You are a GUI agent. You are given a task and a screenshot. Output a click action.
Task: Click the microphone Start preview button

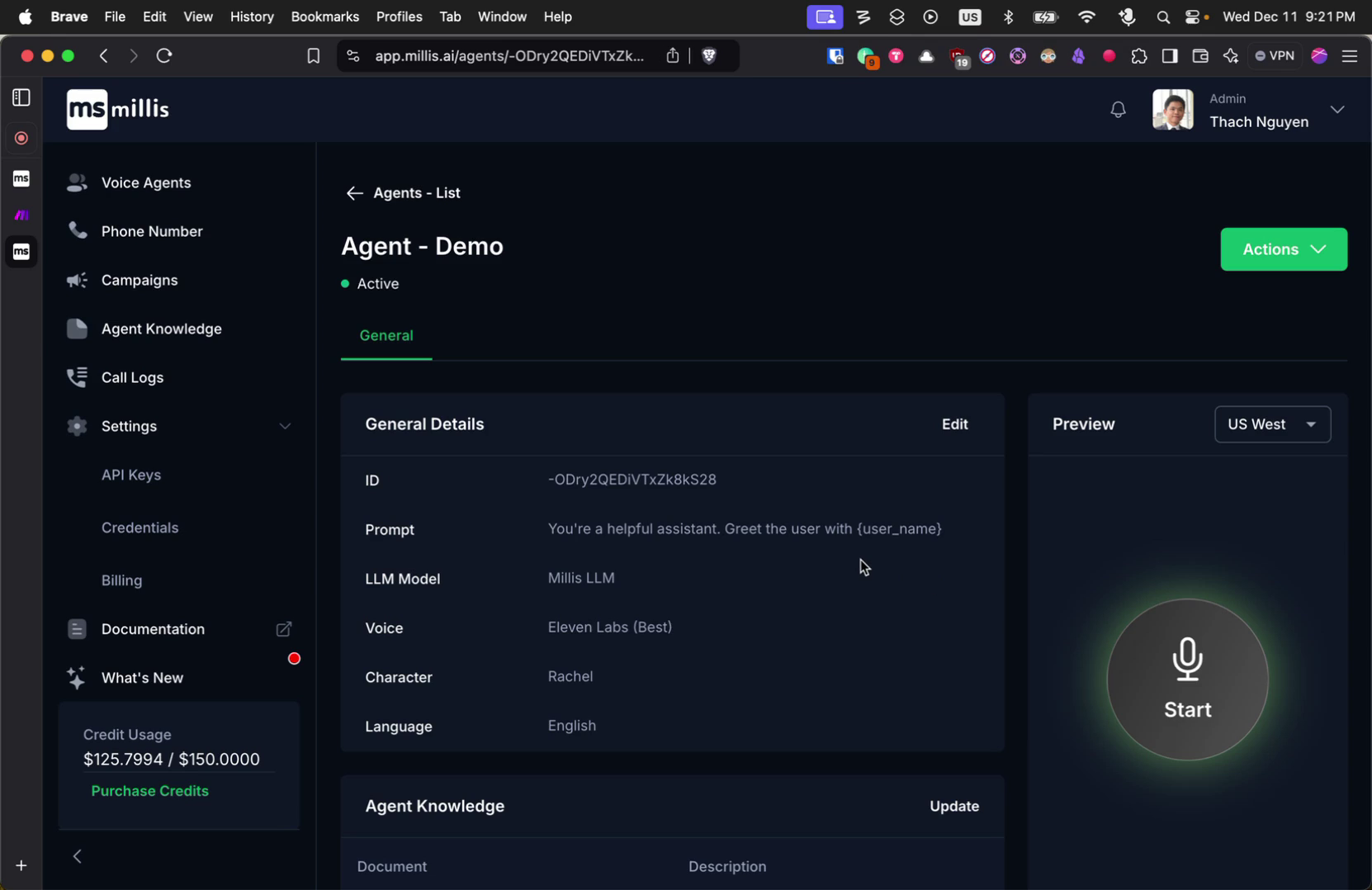[1187, 679]
